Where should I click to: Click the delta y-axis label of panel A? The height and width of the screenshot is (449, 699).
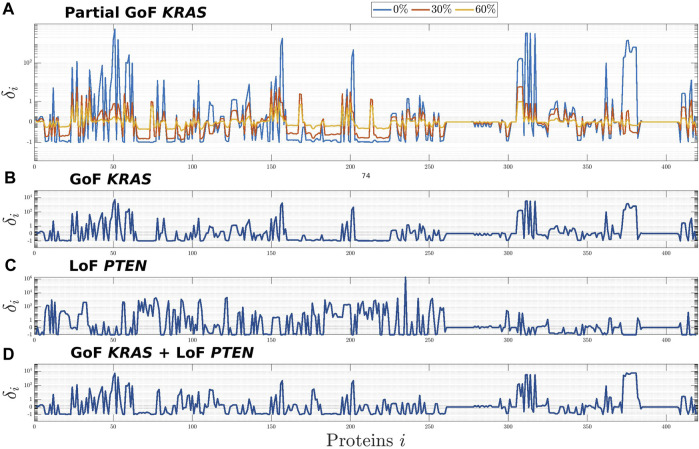15,96
